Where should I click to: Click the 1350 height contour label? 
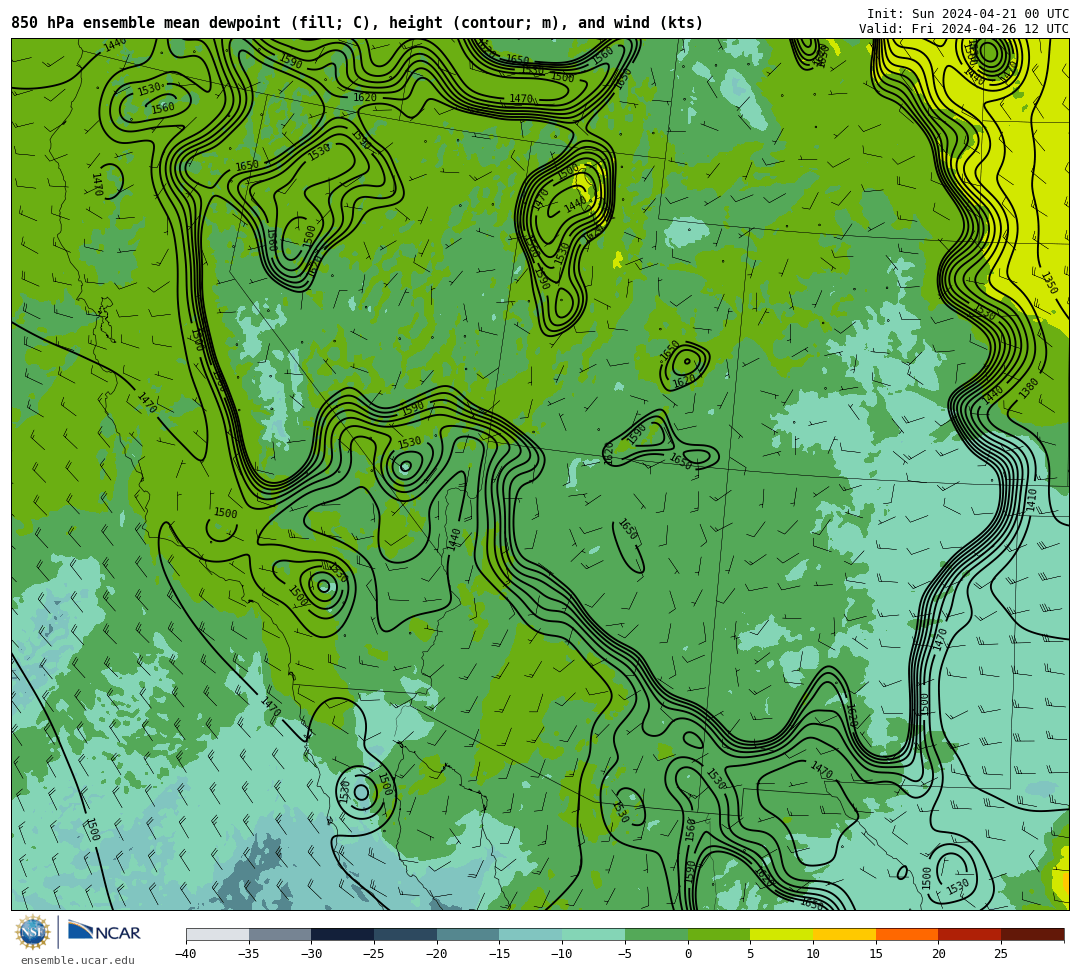(x=1049, y=283)
